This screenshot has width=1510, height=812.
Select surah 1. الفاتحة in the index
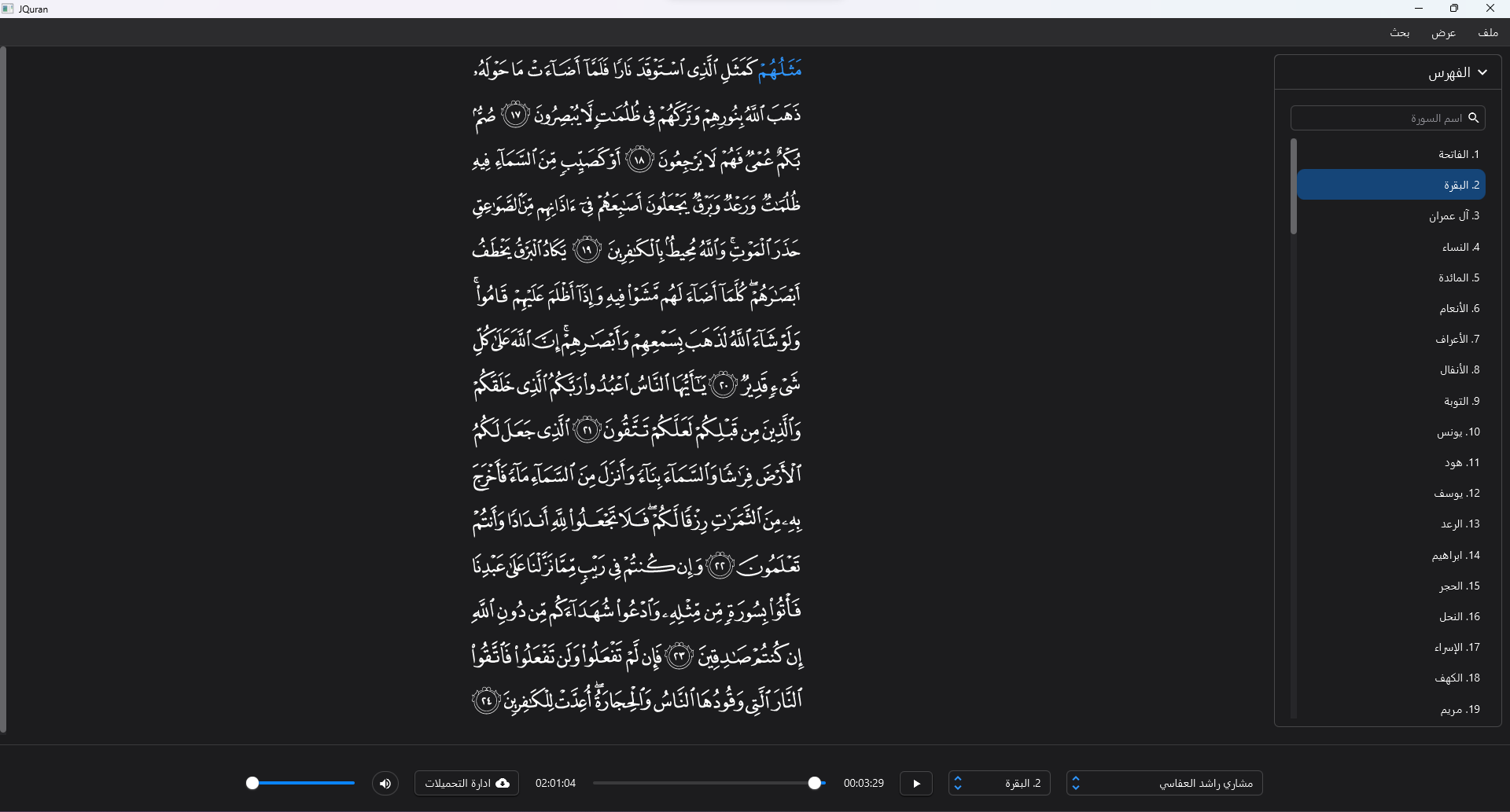point(1390,154)
